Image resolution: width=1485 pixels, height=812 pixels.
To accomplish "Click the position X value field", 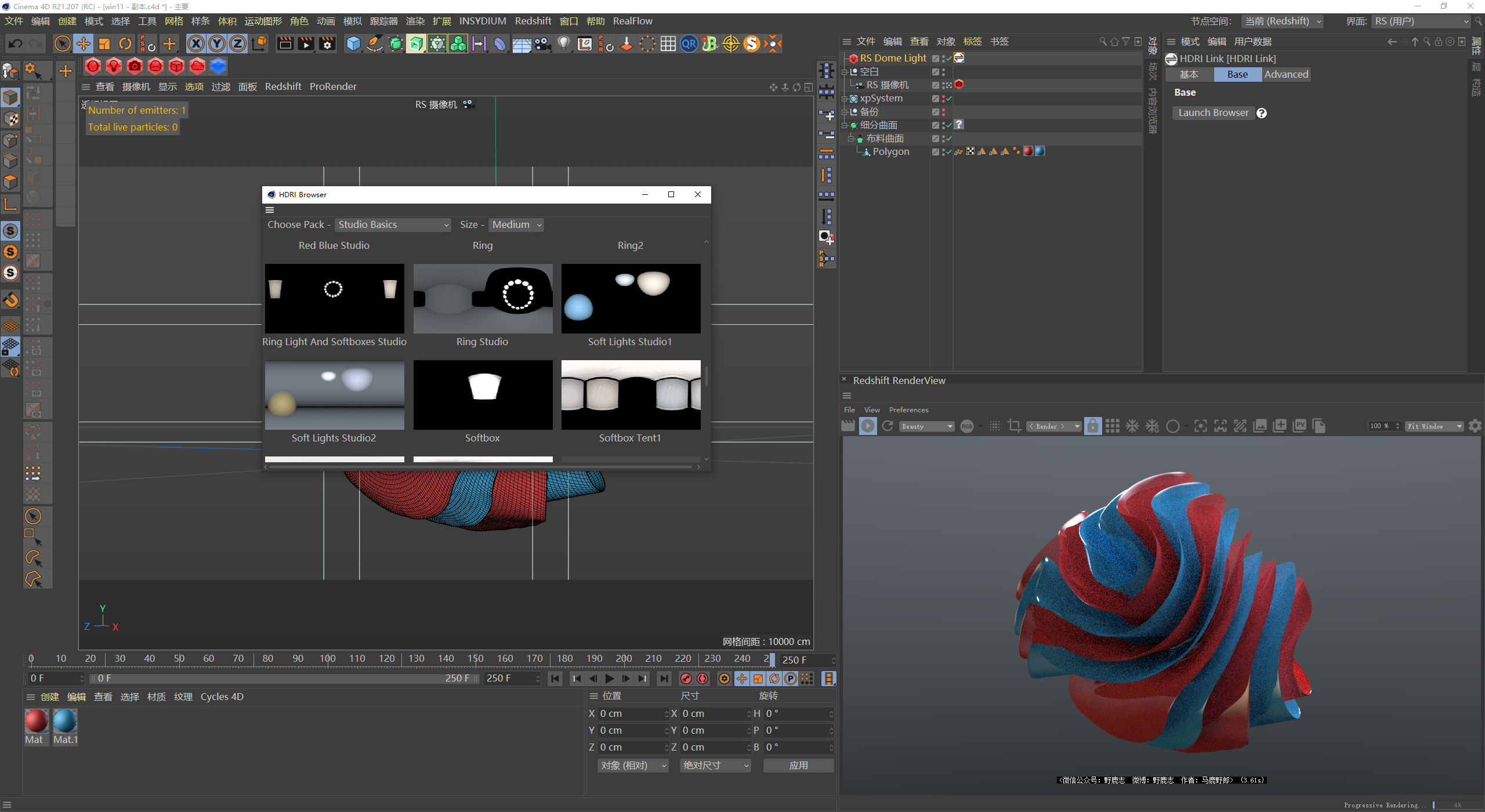I will click(x=633, y=714).
